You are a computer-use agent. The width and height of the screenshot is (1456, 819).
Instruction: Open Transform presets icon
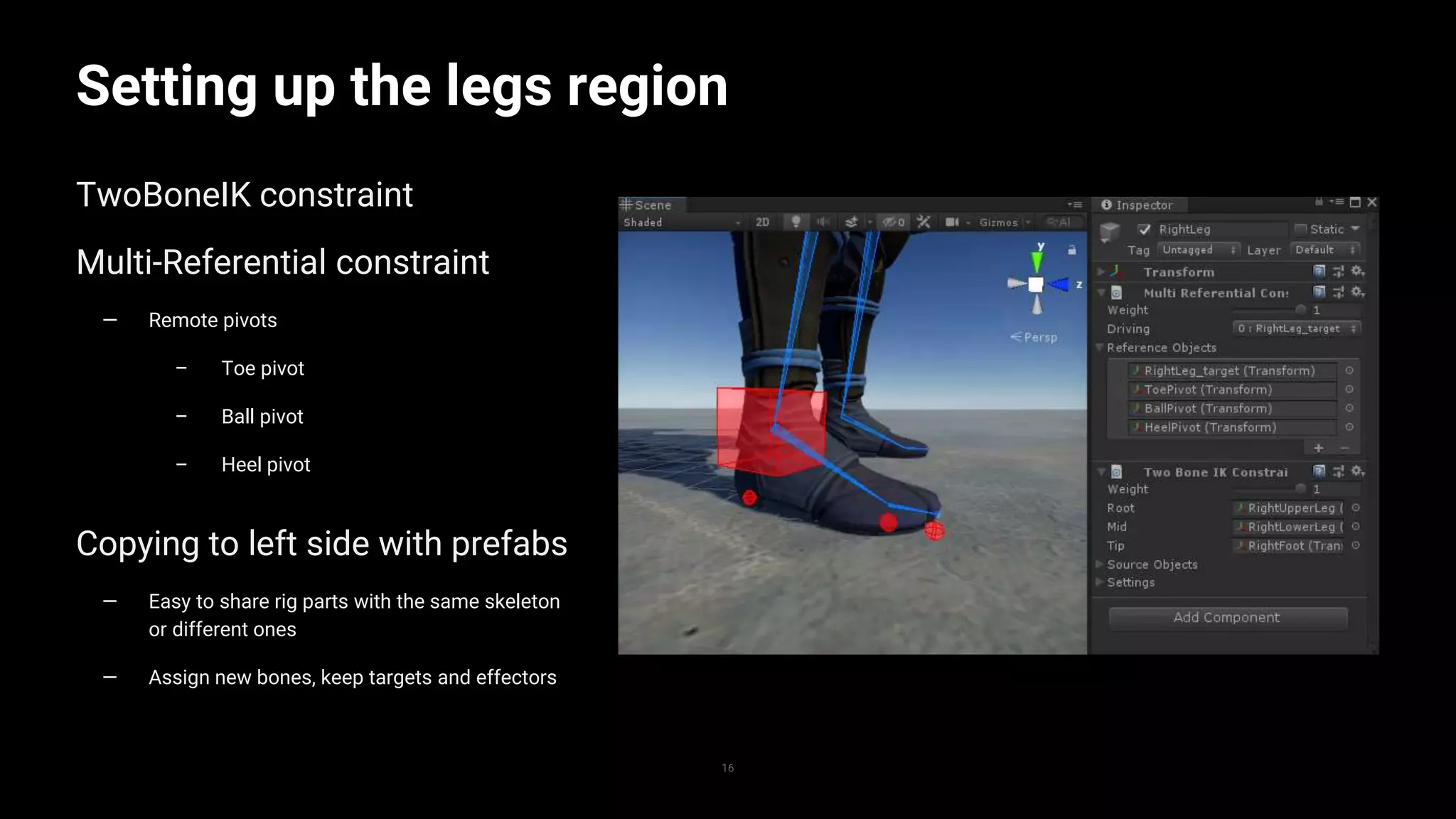click(x=1338, y=271)
